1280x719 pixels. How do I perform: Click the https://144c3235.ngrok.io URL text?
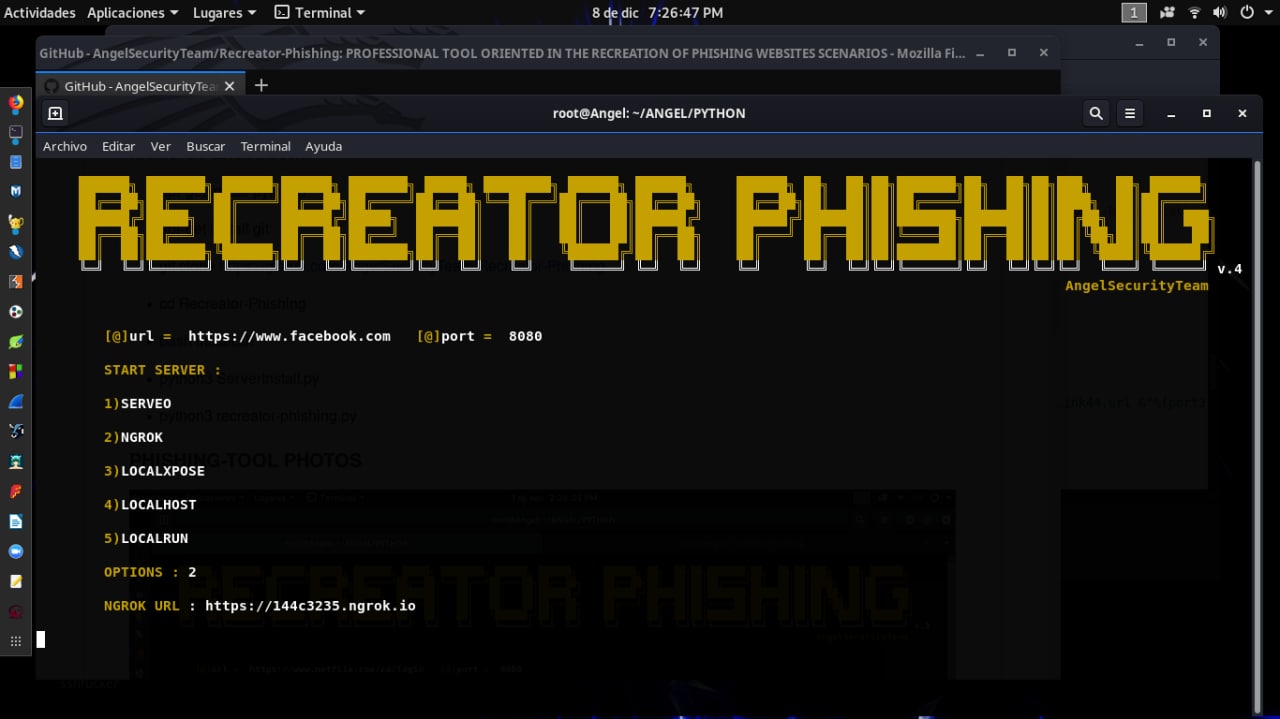pos(310,606)
